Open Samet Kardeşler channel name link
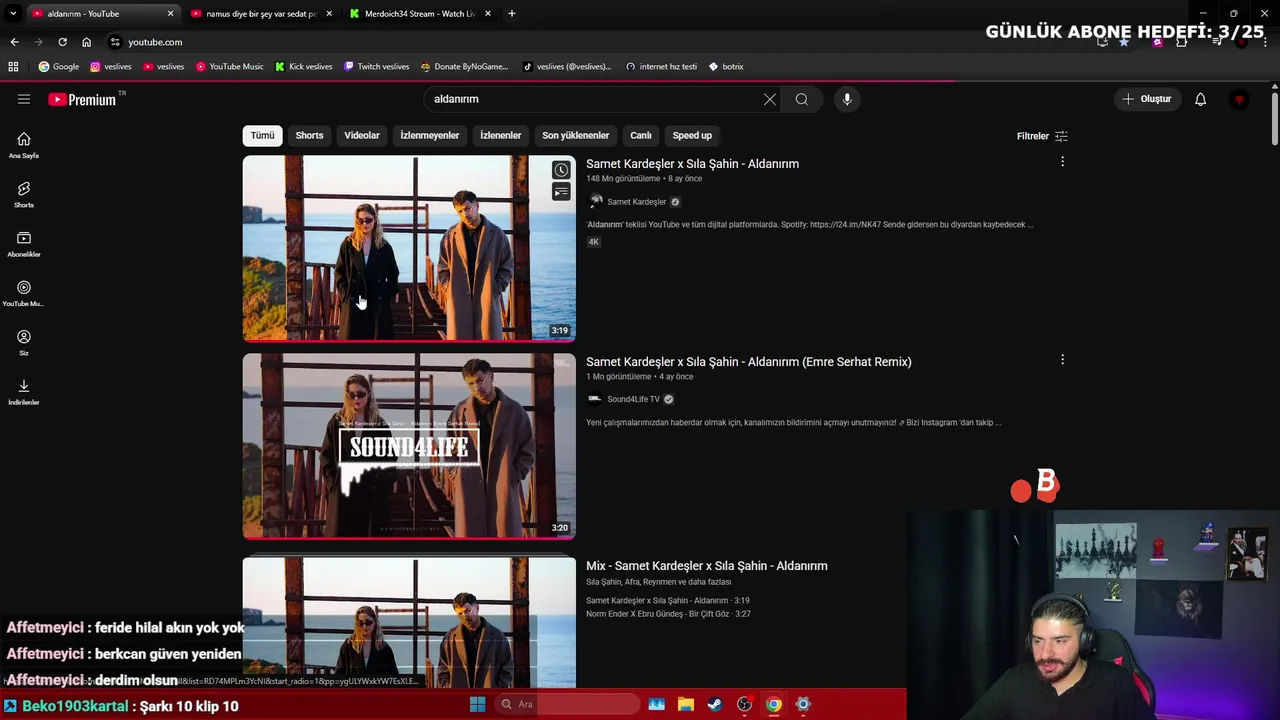This screenshot has height=720, width=1280. [x=636, y=202]
